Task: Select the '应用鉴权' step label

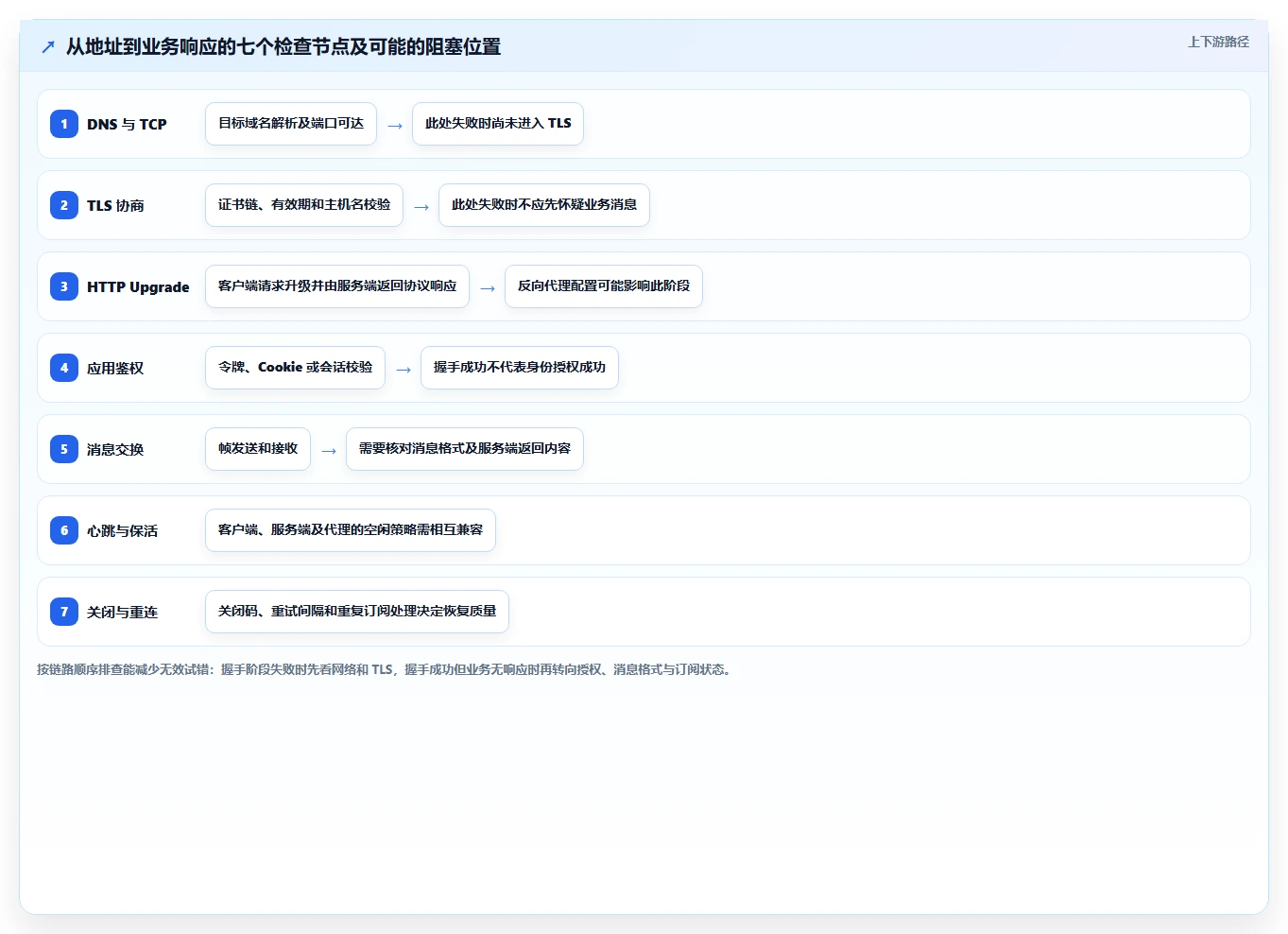Action: (x=115, y=368)
